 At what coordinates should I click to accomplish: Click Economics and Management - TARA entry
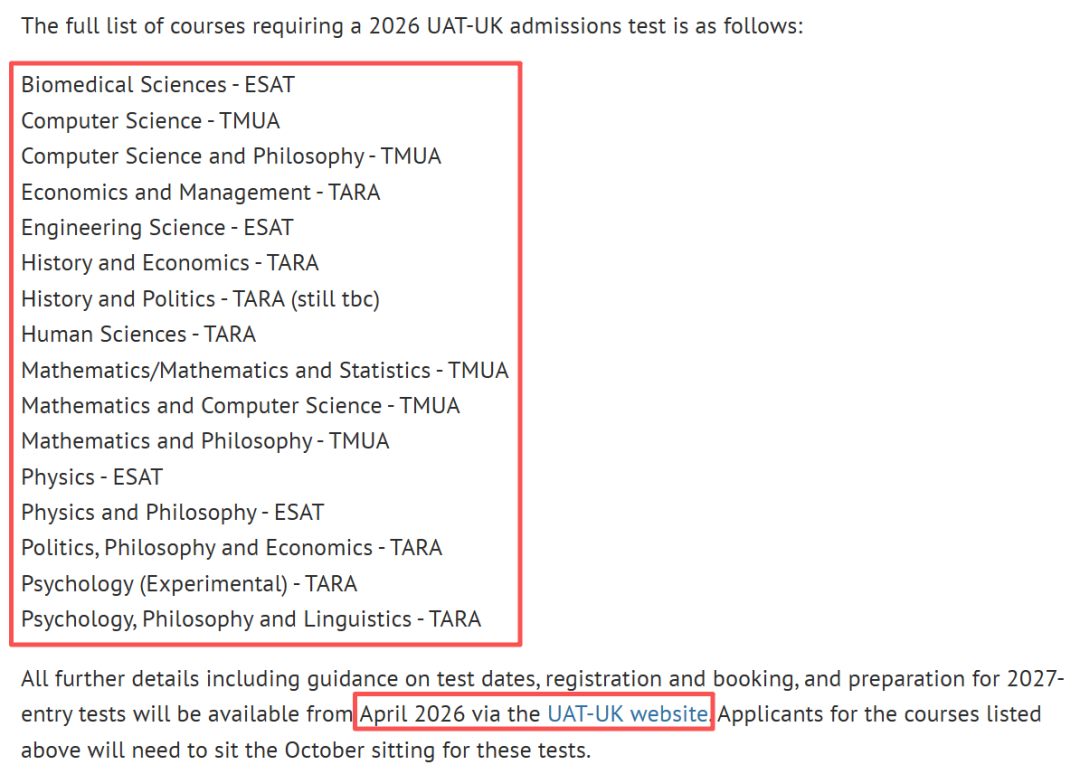click(201, 192)
